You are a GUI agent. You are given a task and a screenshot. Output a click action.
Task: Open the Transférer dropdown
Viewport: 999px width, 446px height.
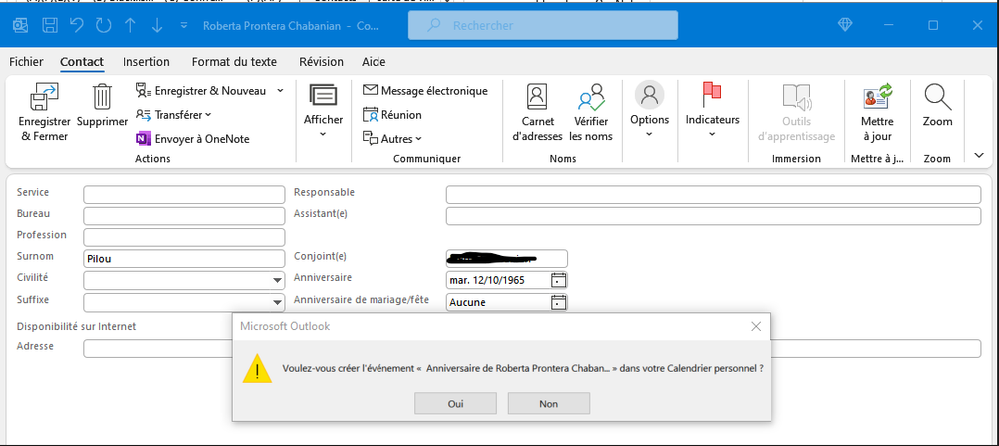(x=173, y=115)
